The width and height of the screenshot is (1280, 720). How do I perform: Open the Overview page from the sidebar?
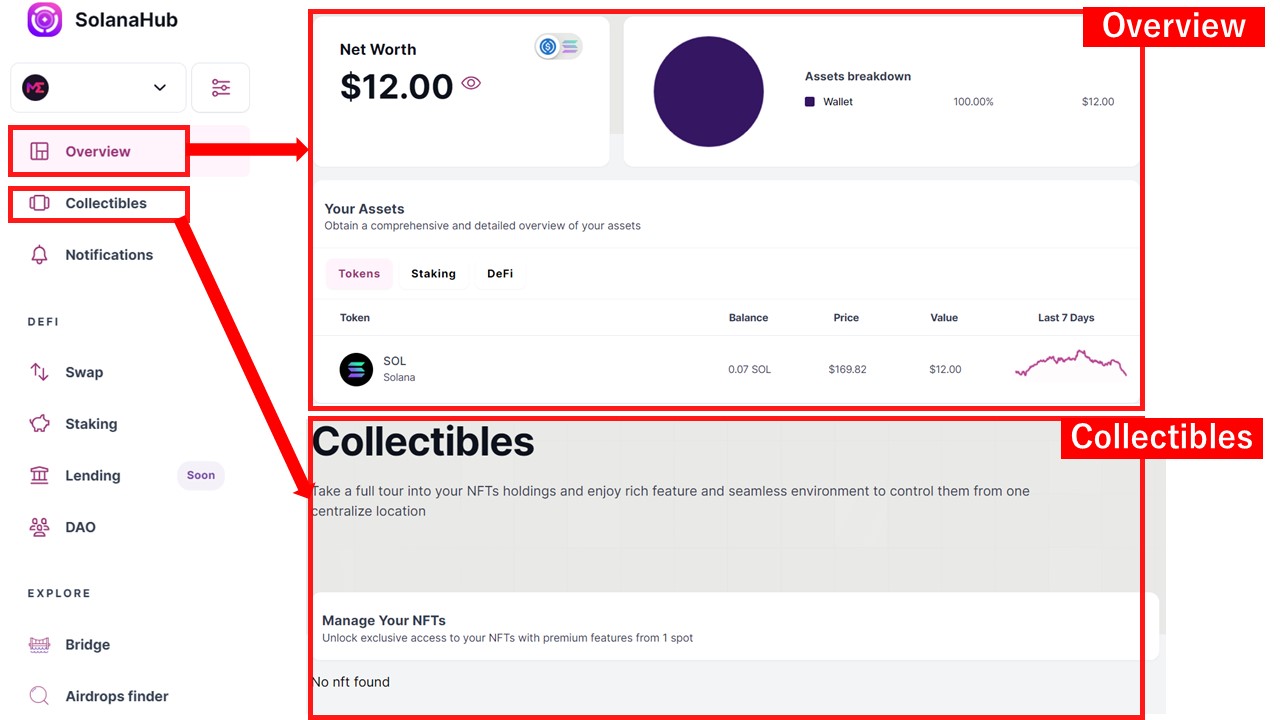(98, 151)
